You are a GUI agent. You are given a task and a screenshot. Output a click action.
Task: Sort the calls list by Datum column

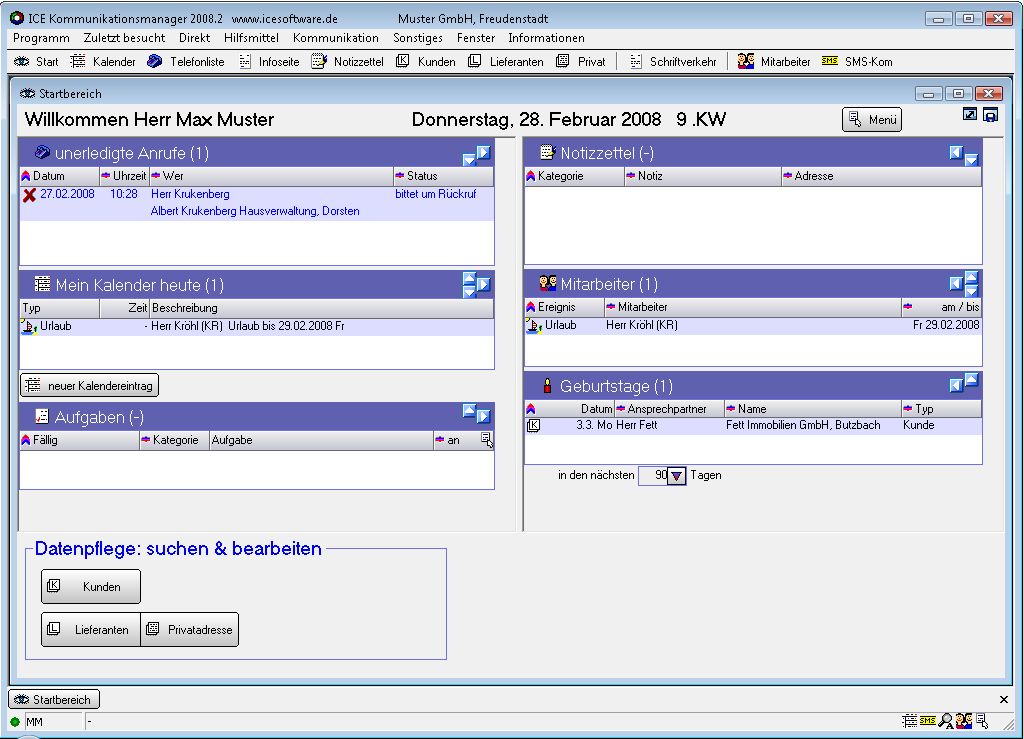(x=48, y=176)
